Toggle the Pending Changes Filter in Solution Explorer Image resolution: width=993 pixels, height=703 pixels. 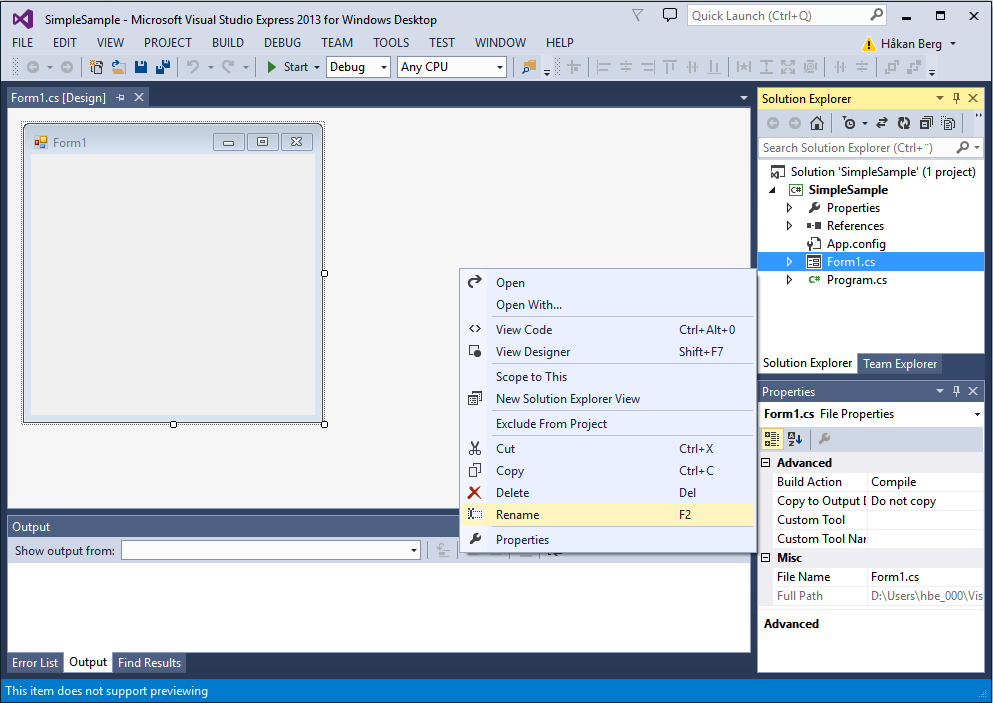[849, 123]
